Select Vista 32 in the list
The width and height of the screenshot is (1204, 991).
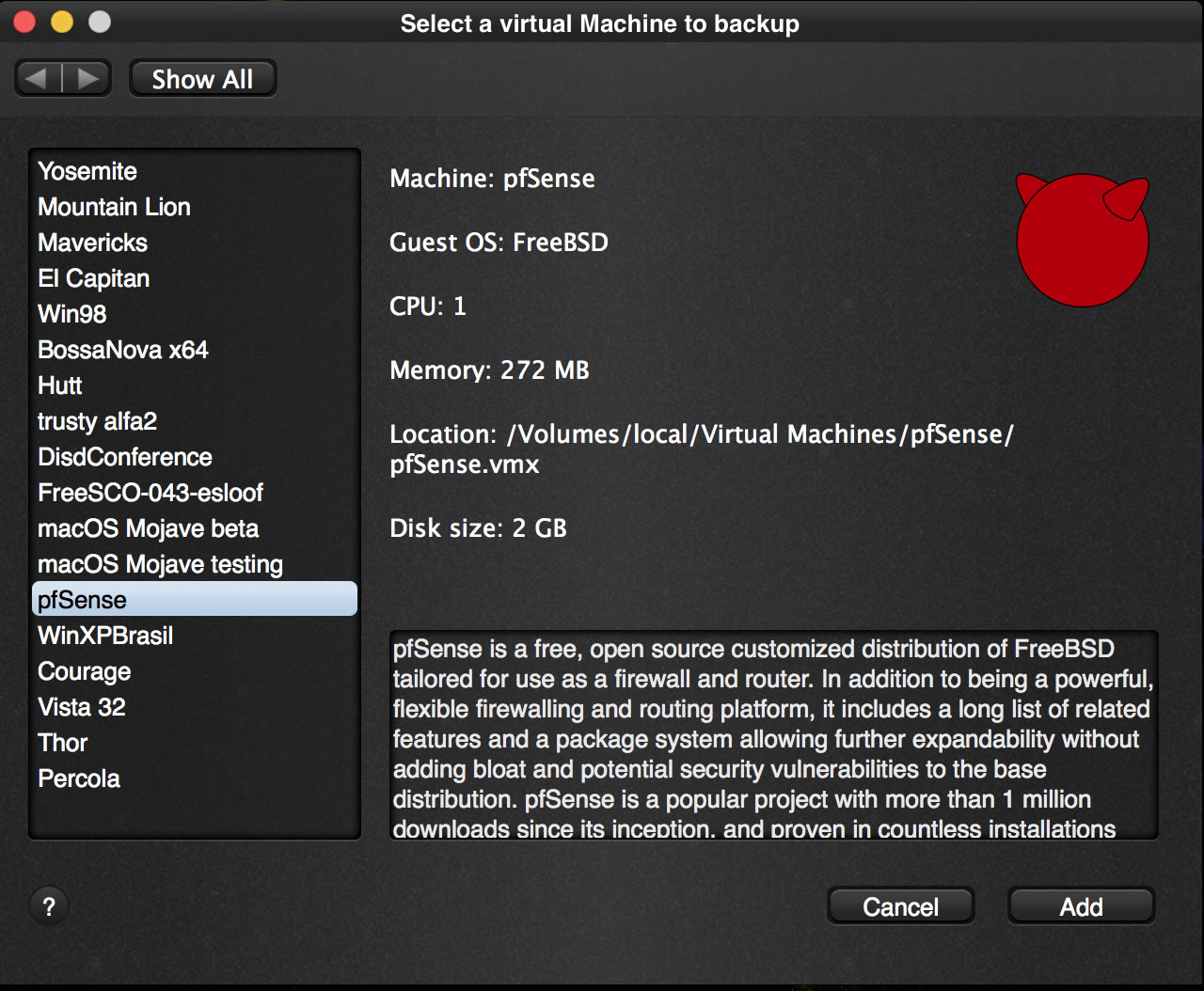(x=195, y=707)
